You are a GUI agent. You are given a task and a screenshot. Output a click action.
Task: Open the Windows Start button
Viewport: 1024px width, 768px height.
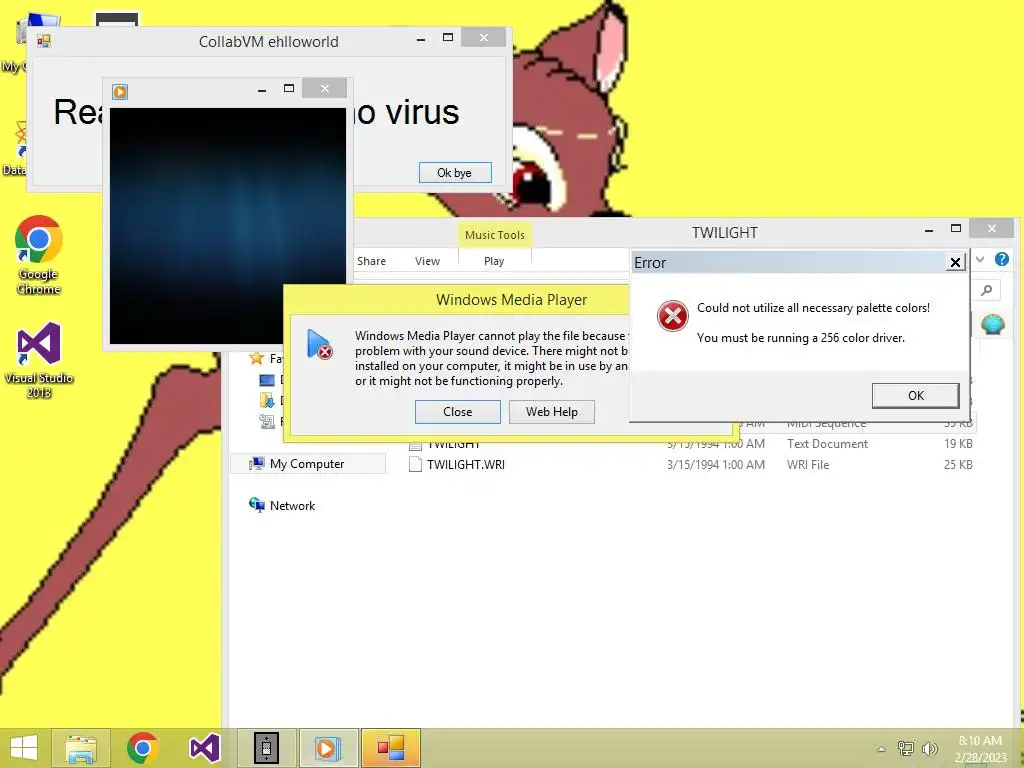(x=24, y=748)
